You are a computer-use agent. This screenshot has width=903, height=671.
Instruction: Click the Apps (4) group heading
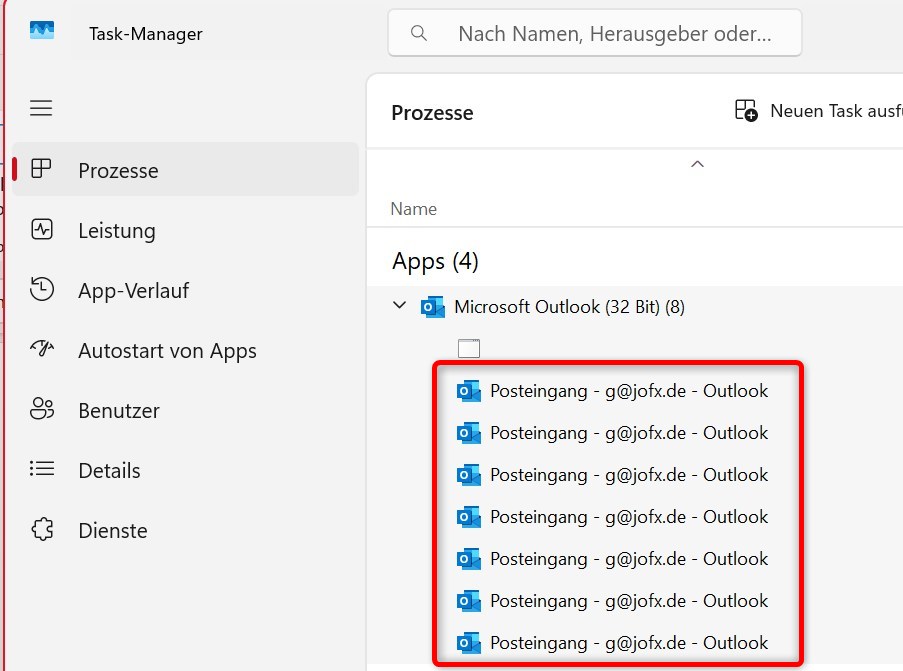coord(435,261)
